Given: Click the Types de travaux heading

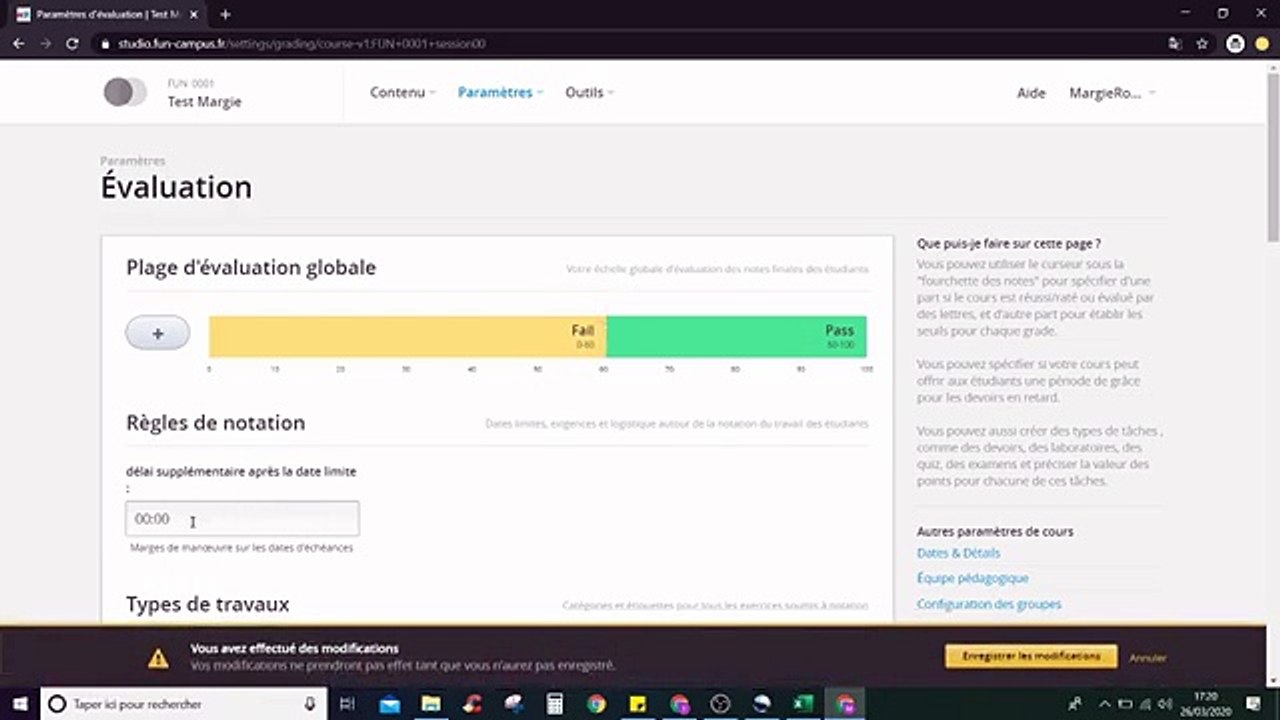Looking at the screenshot, I should point(208,604).
